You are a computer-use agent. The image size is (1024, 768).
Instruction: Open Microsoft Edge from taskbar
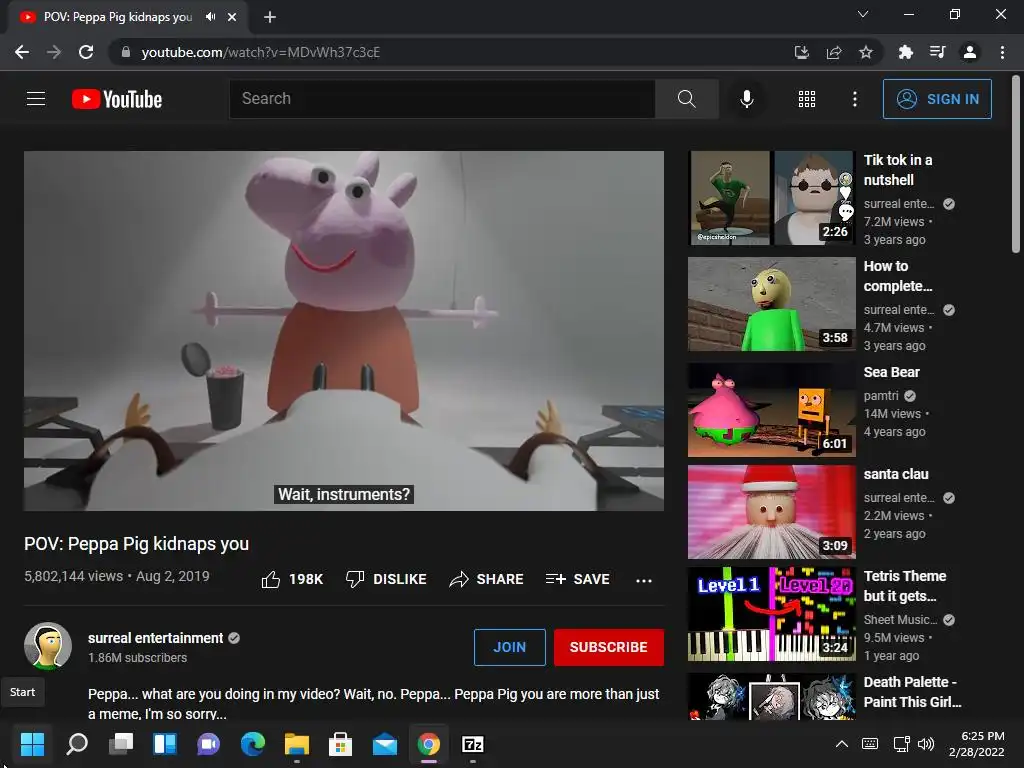click(253, 744)
